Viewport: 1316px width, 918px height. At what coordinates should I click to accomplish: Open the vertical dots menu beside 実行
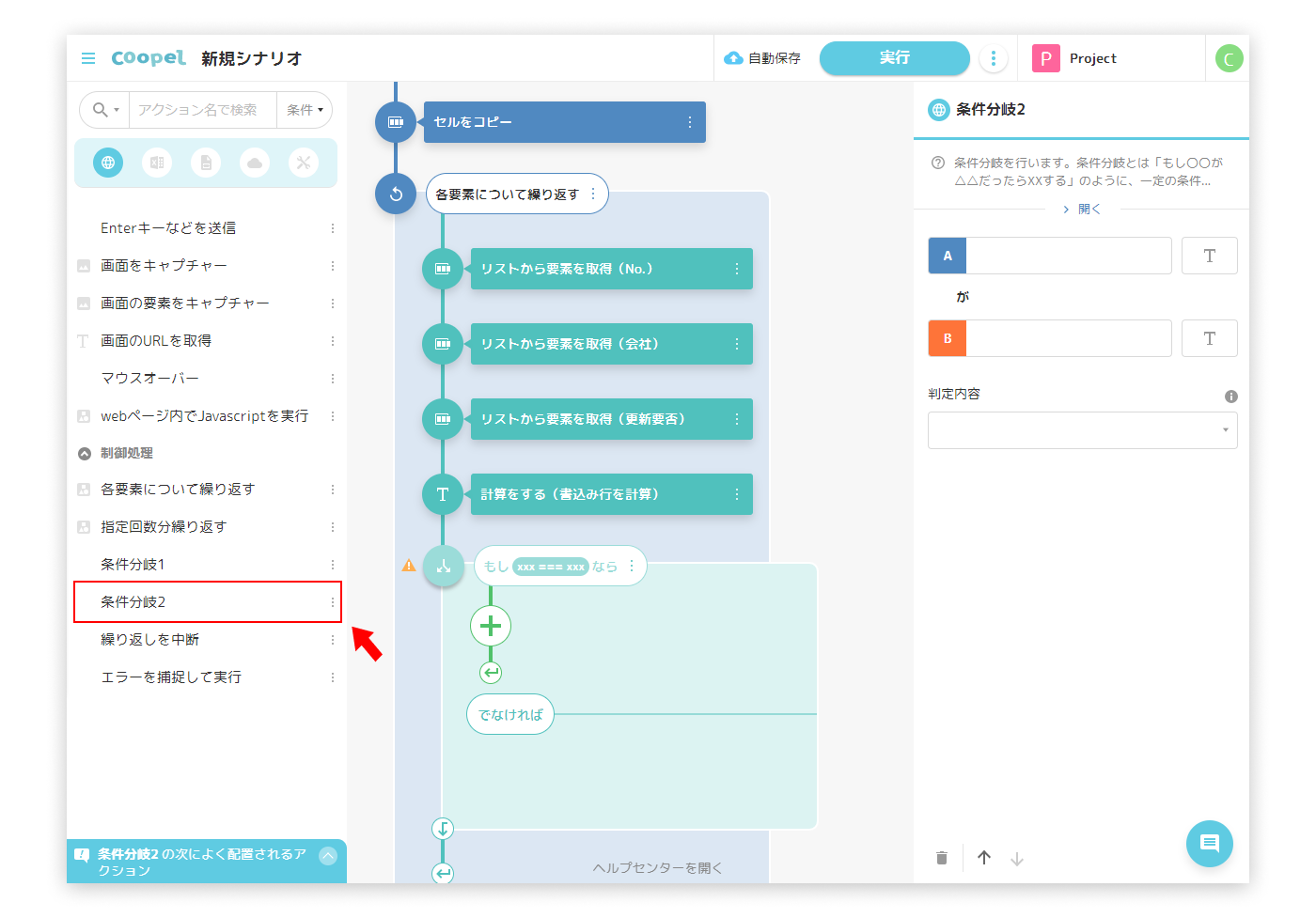tap(994, 58)
